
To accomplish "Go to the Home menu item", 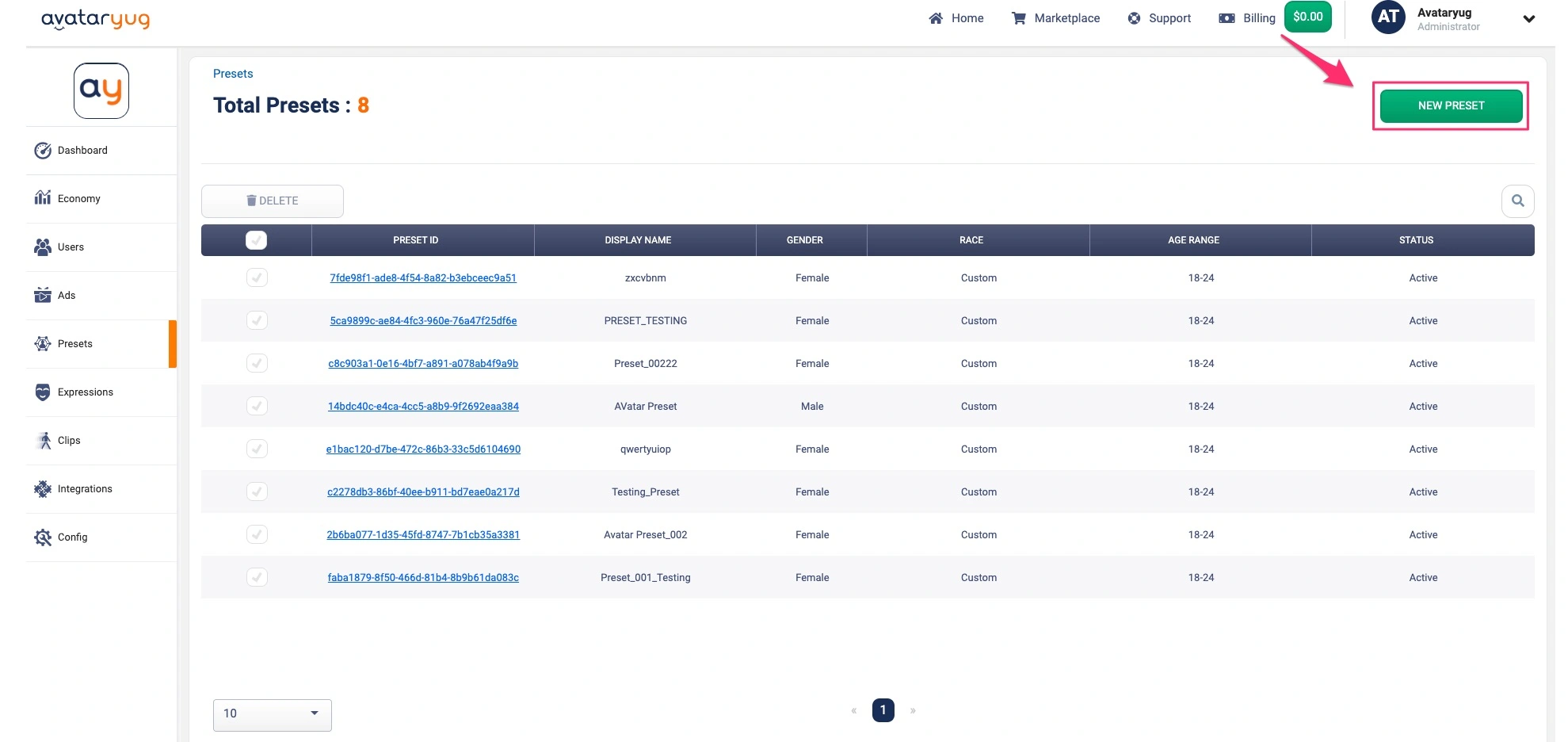I will [956, 17].
